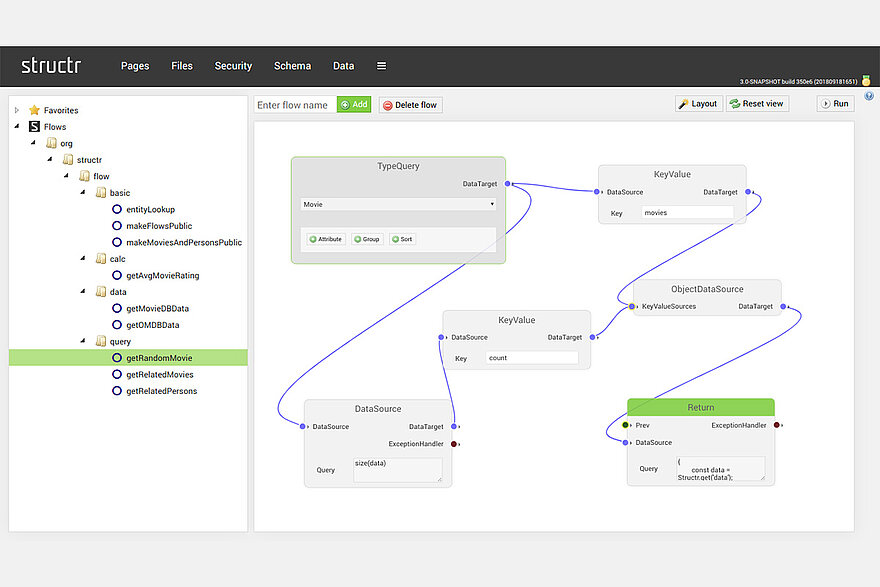The width and height of the screenshot is (880, 587).
Task: Click the Enter flow name field
Action: coord(295,105)
